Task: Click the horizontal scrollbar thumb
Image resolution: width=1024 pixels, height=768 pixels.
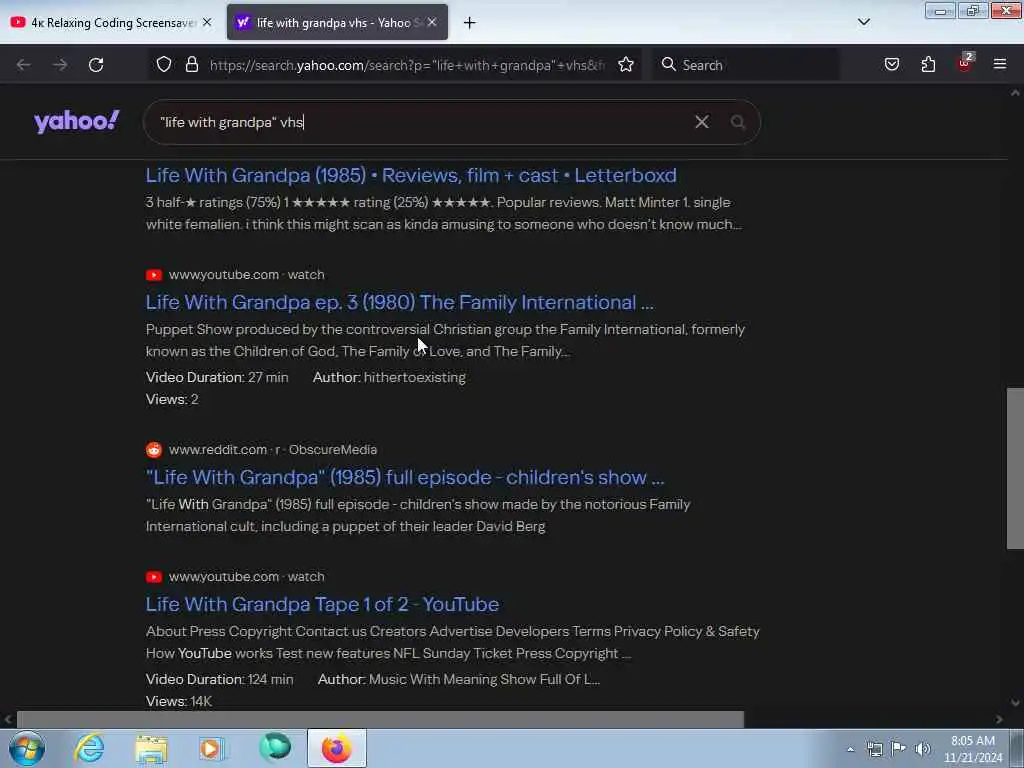Action: point(380,719)
